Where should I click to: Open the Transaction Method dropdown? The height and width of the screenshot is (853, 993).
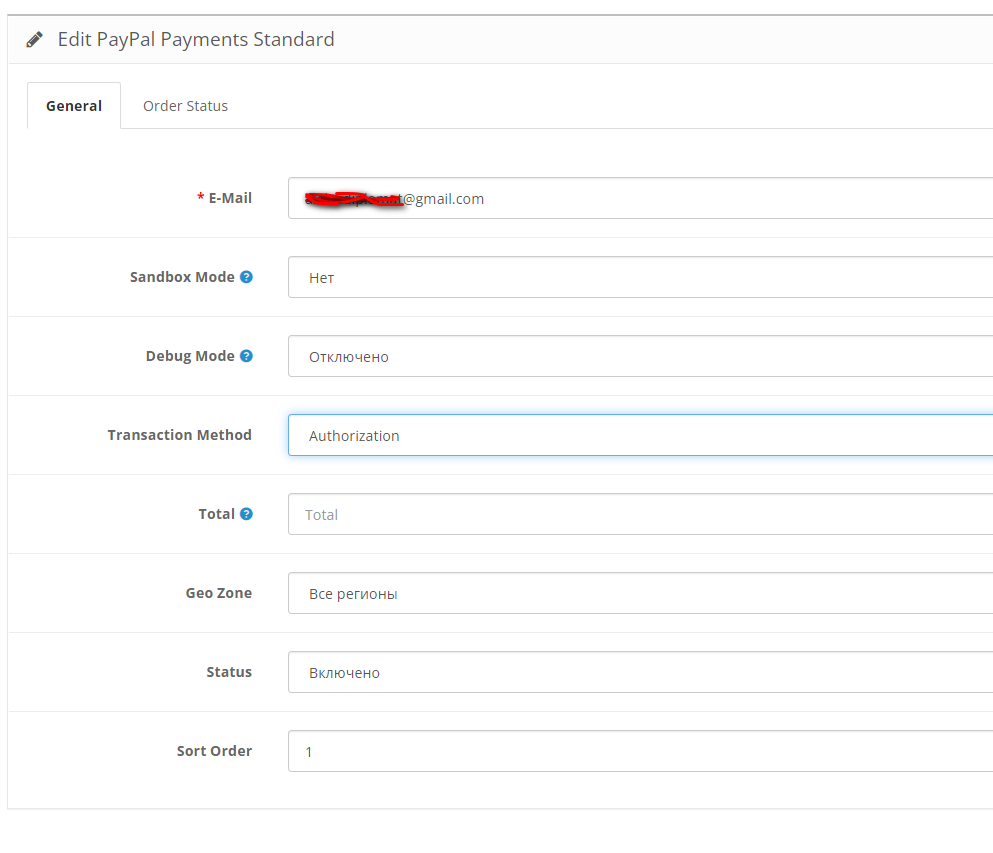pyautogui.click(x=640, y=435)
